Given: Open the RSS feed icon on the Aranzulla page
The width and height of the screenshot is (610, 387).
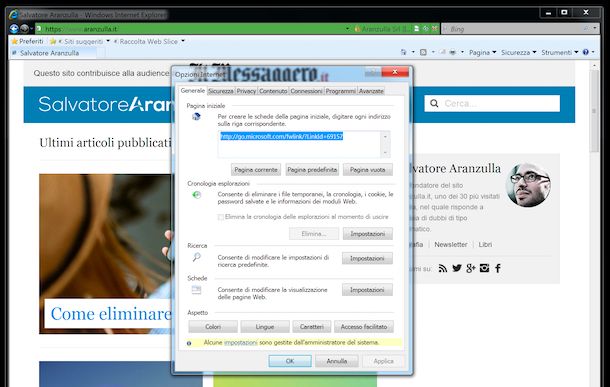Looking at the screenshot, I should click(442, 268).
